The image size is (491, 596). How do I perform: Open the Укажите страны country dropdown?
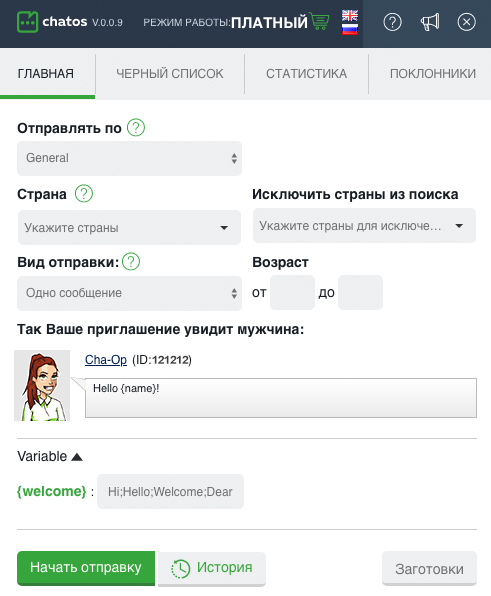[x=129, y=227]
